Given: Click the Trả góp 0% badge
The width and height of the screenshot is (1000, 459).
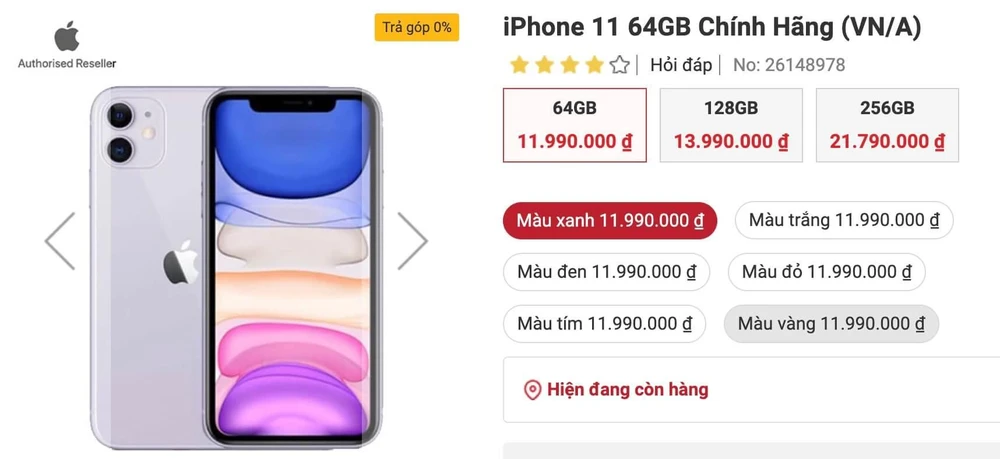Looking at the screenshot, I should pos(416,27).
